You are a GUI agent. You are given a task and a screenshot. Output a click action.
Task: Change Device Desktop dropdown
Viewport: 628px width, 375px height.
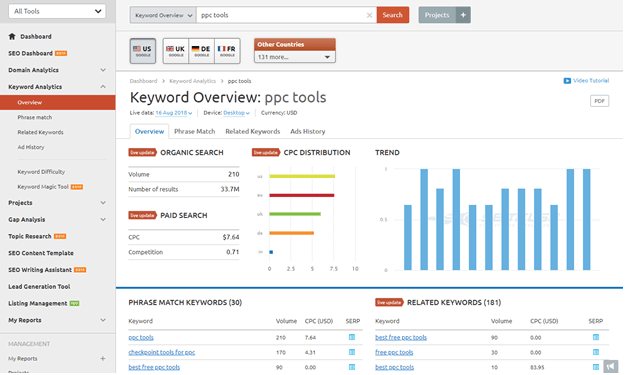click(x=236, y=113)
